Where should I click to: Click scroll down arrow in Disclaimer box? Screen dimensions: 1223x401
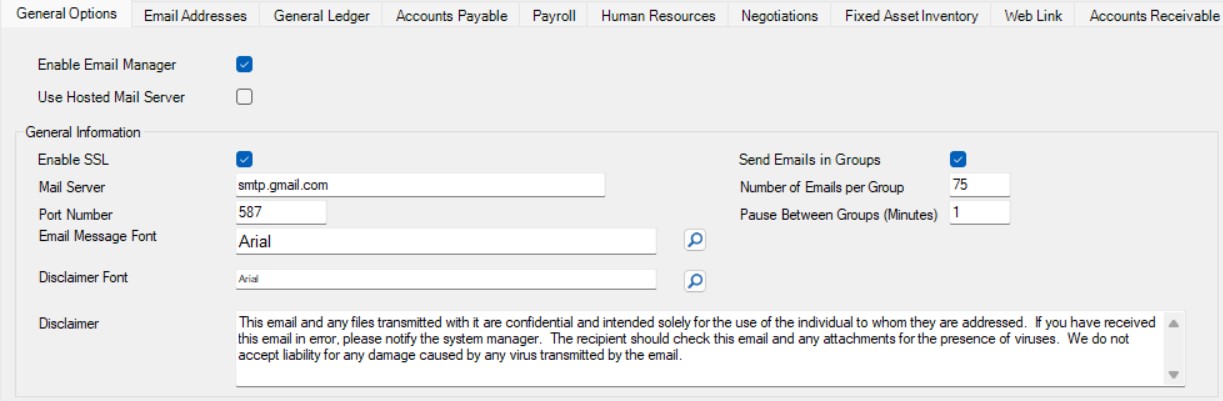pos(1174,375)
